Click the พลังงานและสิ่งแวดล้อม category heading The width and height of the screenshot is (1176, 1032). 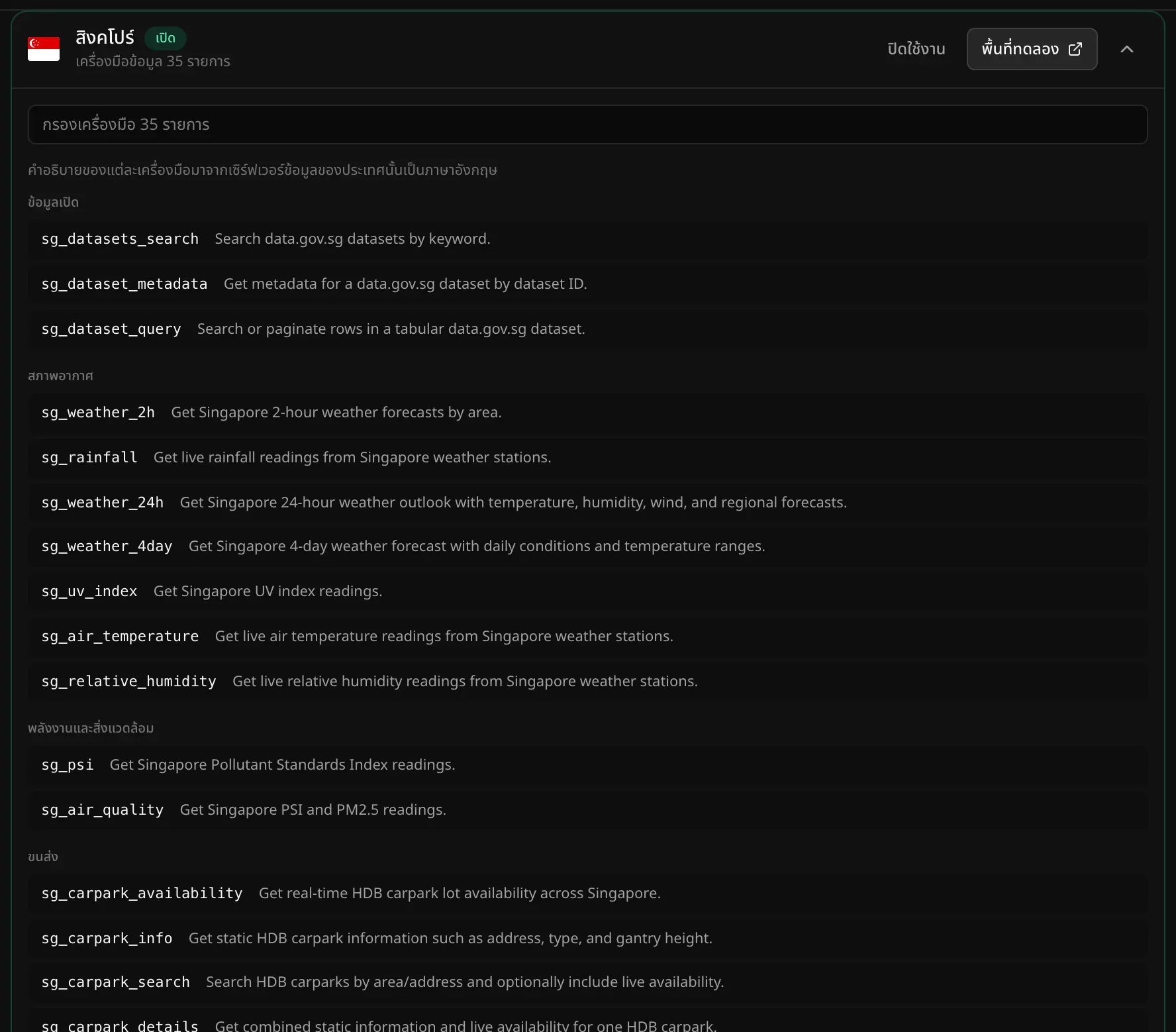point(91,728)
